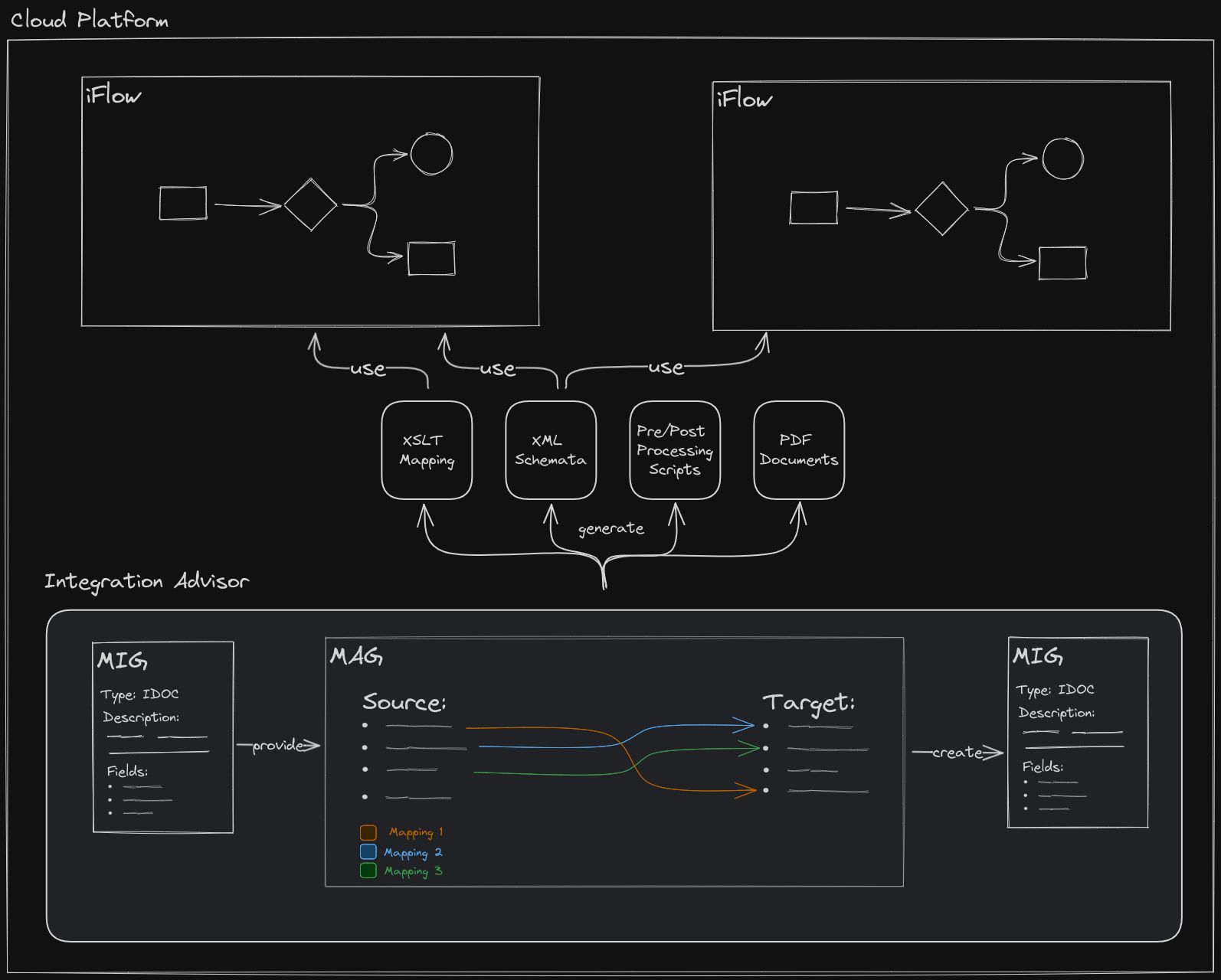This screenshot has width=1221, height=980.
Task: Click the diamond shape in the left iFlow
Action: (310, 204)
